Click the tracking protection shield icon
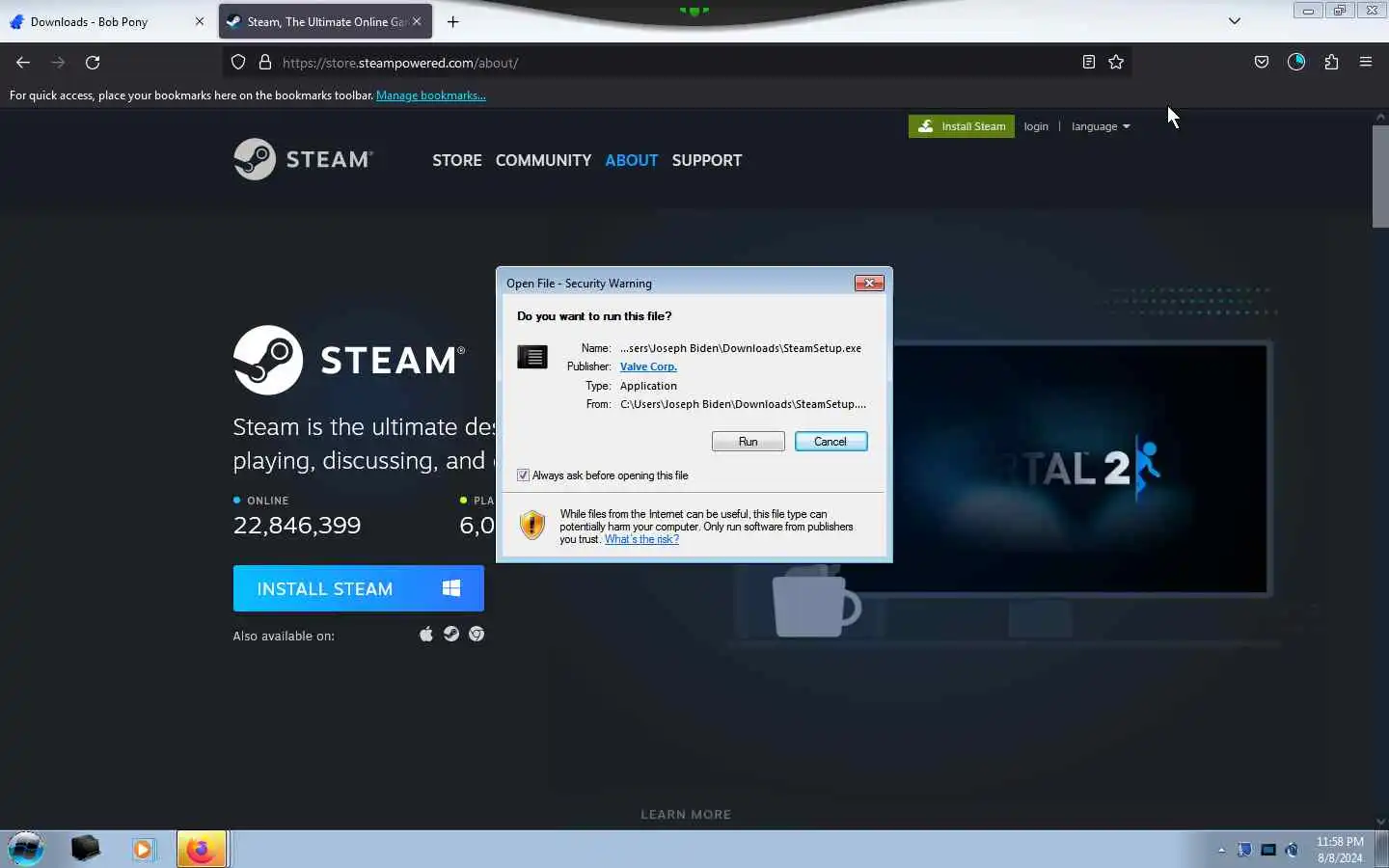The width and height of the screenshot is (1389, 868). pos(238,63)
